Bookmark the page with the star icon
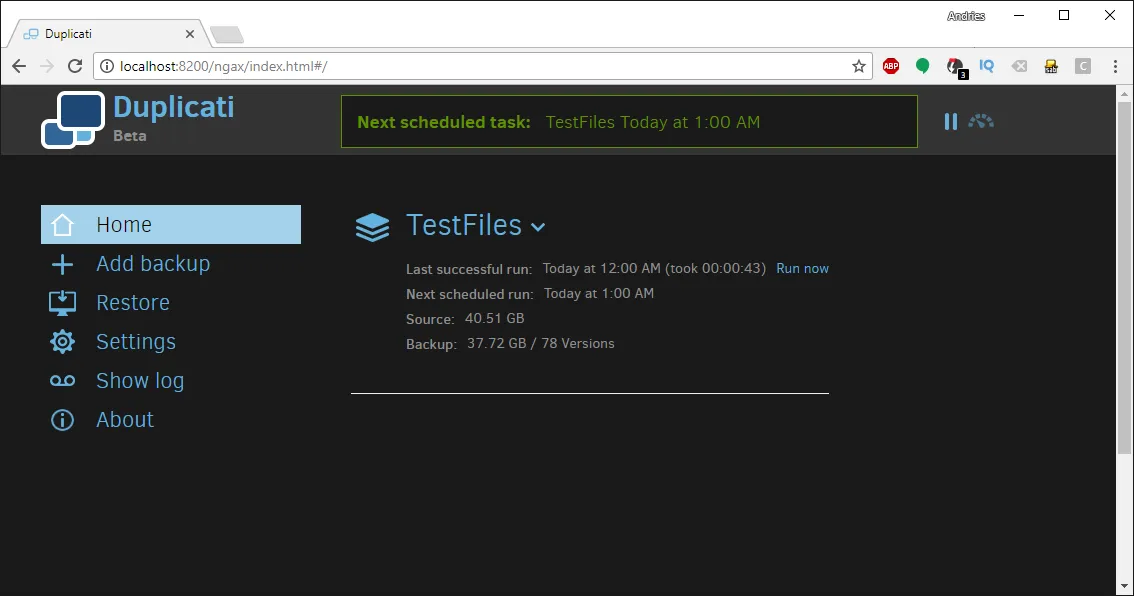Viewport: 1134px width, 596px height. tap(858, 67)
